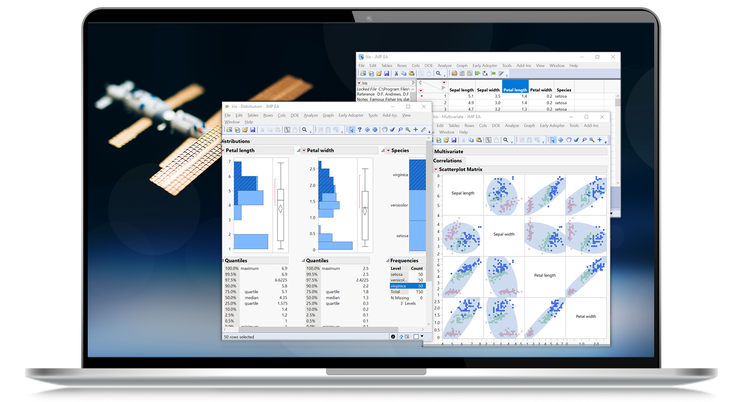Open Petal width red triangle menu
This screenshot has height=402, width=750.
pyautogui.click(x=304, y=150)
